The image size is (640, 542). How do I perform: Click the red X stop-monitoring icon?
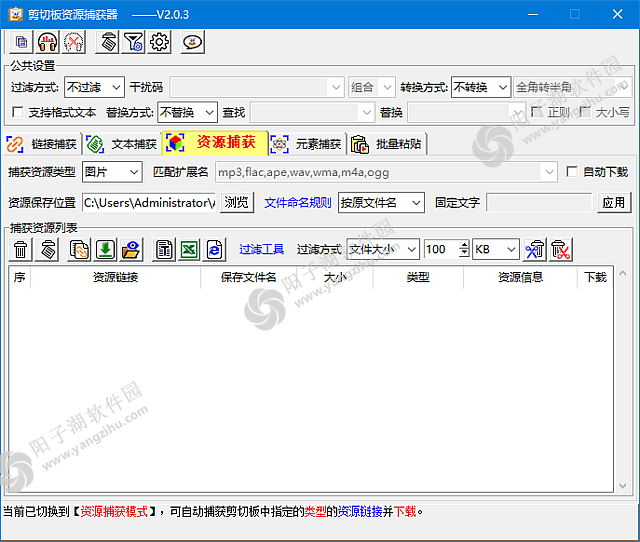coord(73,42)
